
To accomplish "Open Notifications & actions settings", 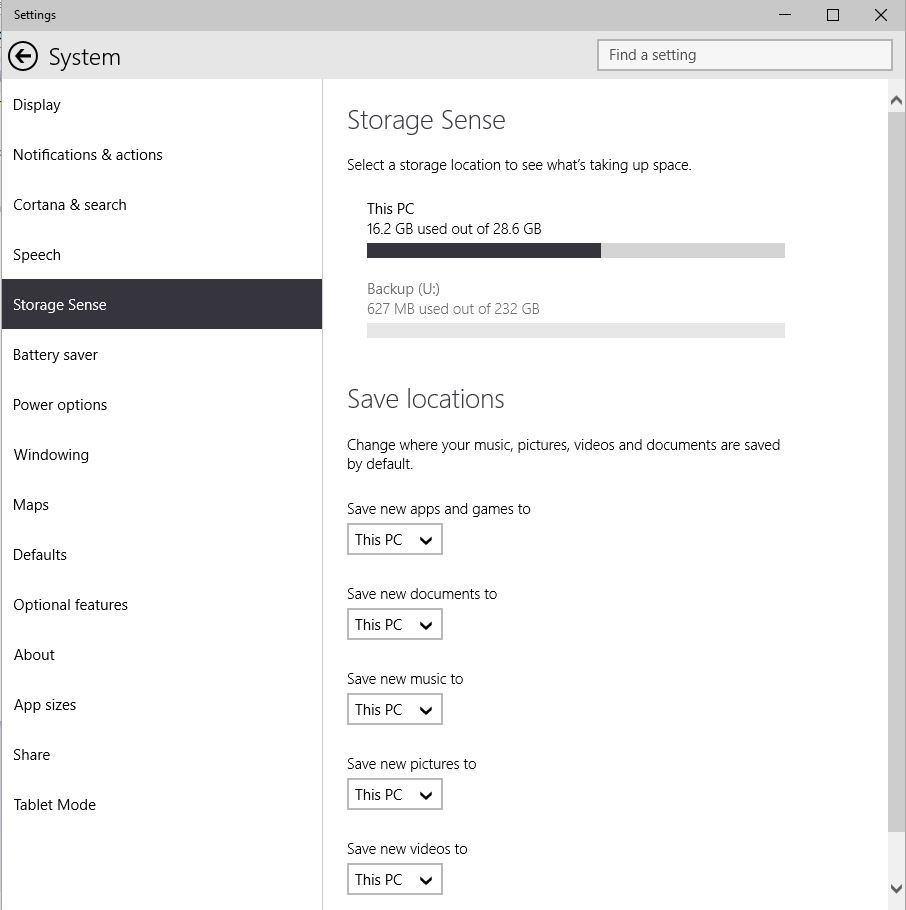I will point(88,154).
